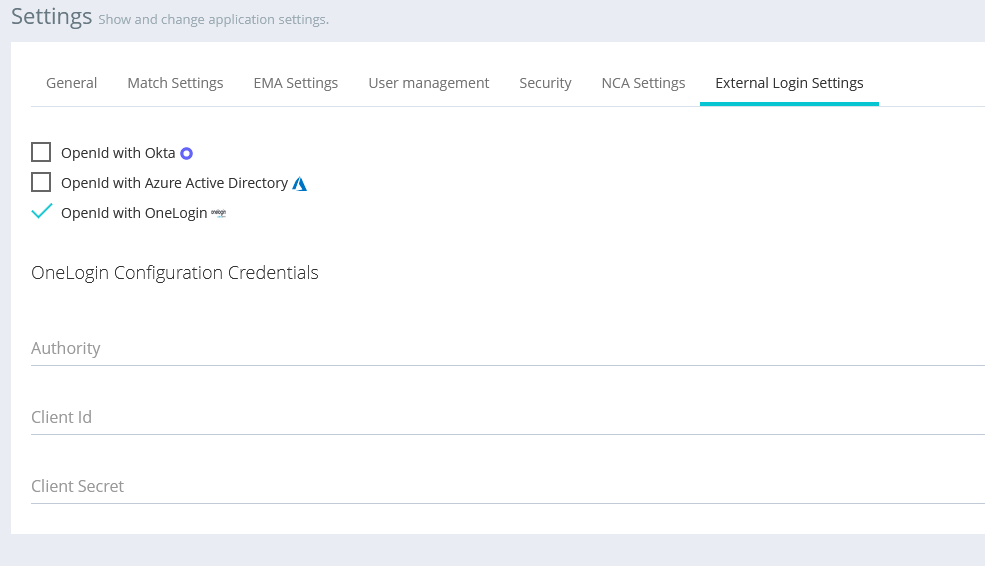This screenshot has height=566, width=985.
Task: Click the OneLogin logo icon
Action: (219, 213)
